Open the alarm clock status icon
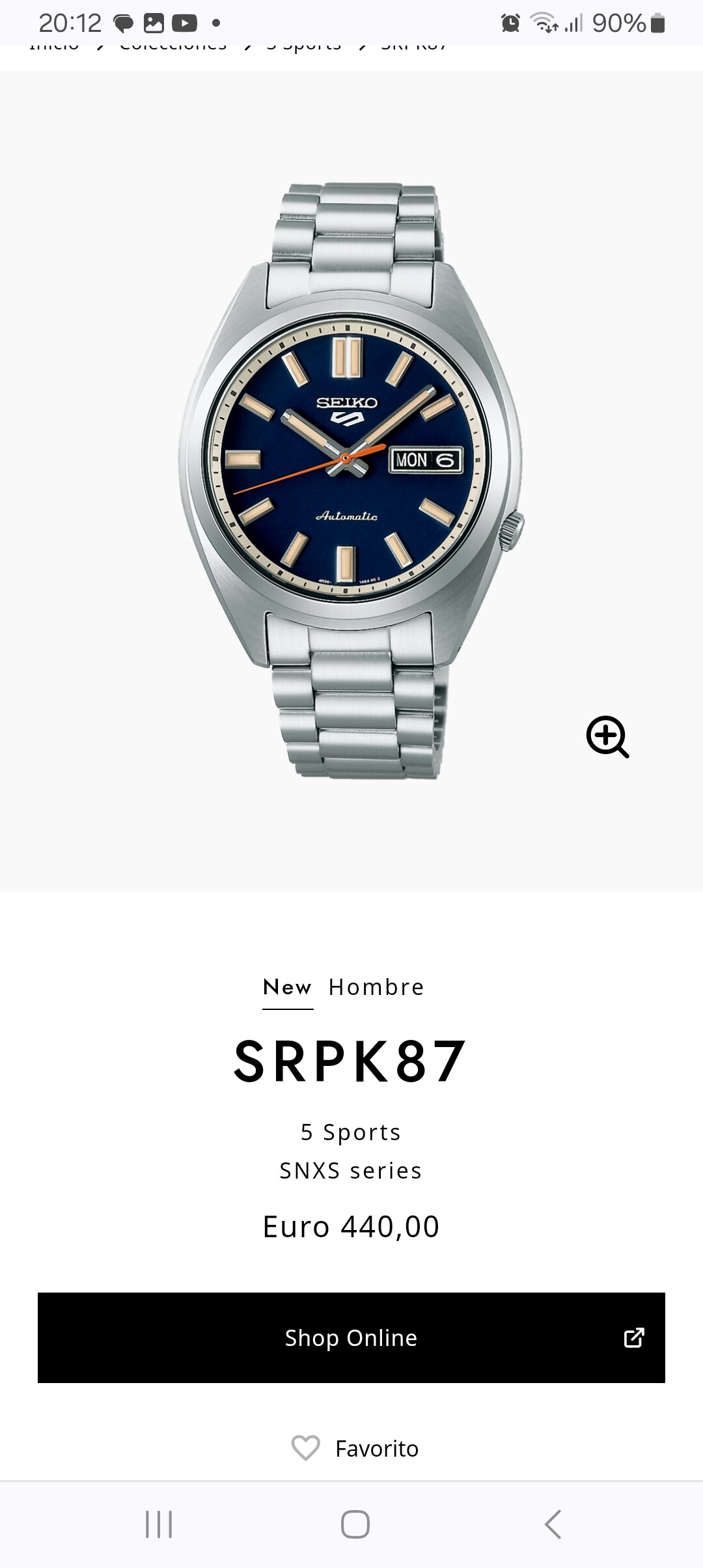This screenshot has width=703, height=1568. click(510, 23)
